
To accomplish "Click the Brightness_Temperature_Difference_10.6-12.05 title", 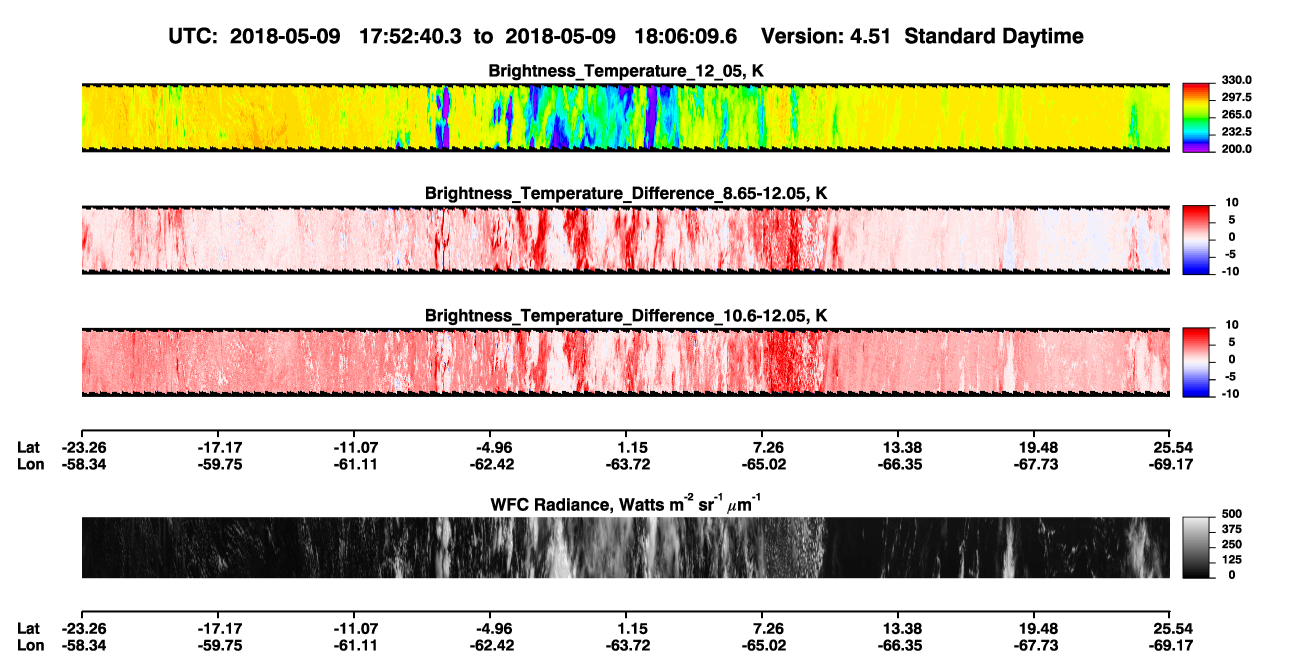I will pos(626,316).
